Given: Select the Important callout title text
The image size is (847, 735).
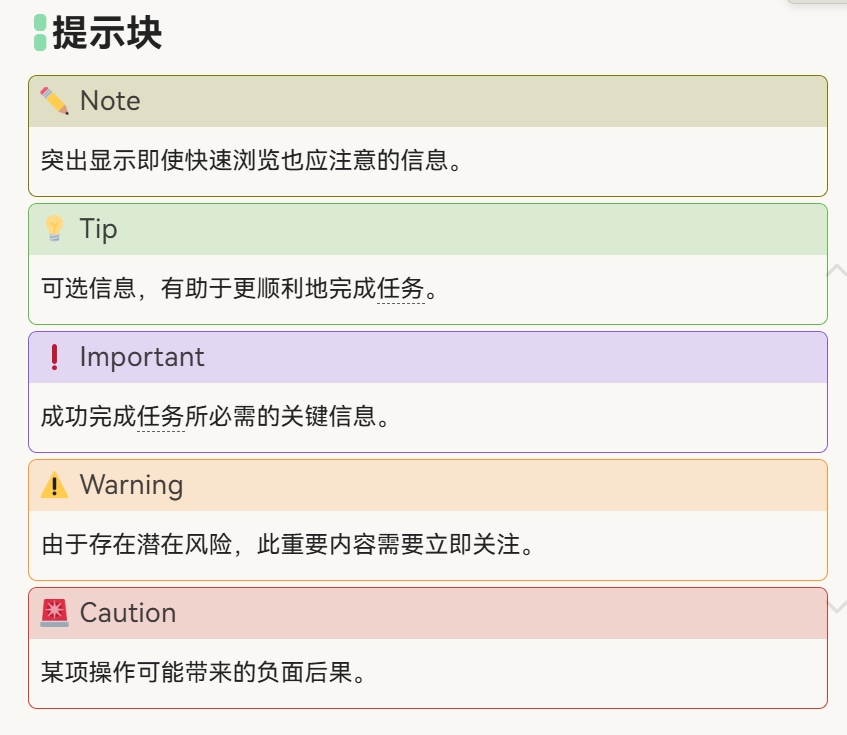Looking at the screenshot, I should [x=142, y=357].
